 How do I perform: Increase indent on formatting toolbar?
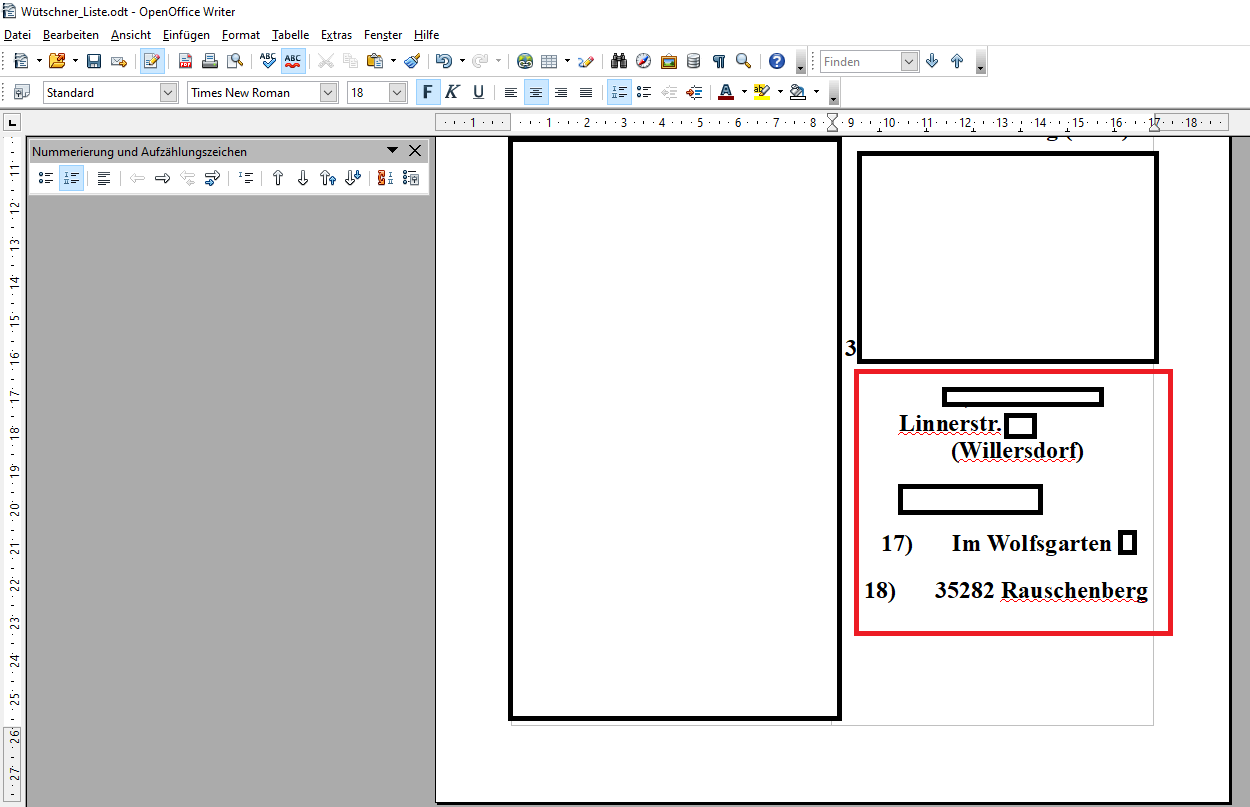coord(694,92)
